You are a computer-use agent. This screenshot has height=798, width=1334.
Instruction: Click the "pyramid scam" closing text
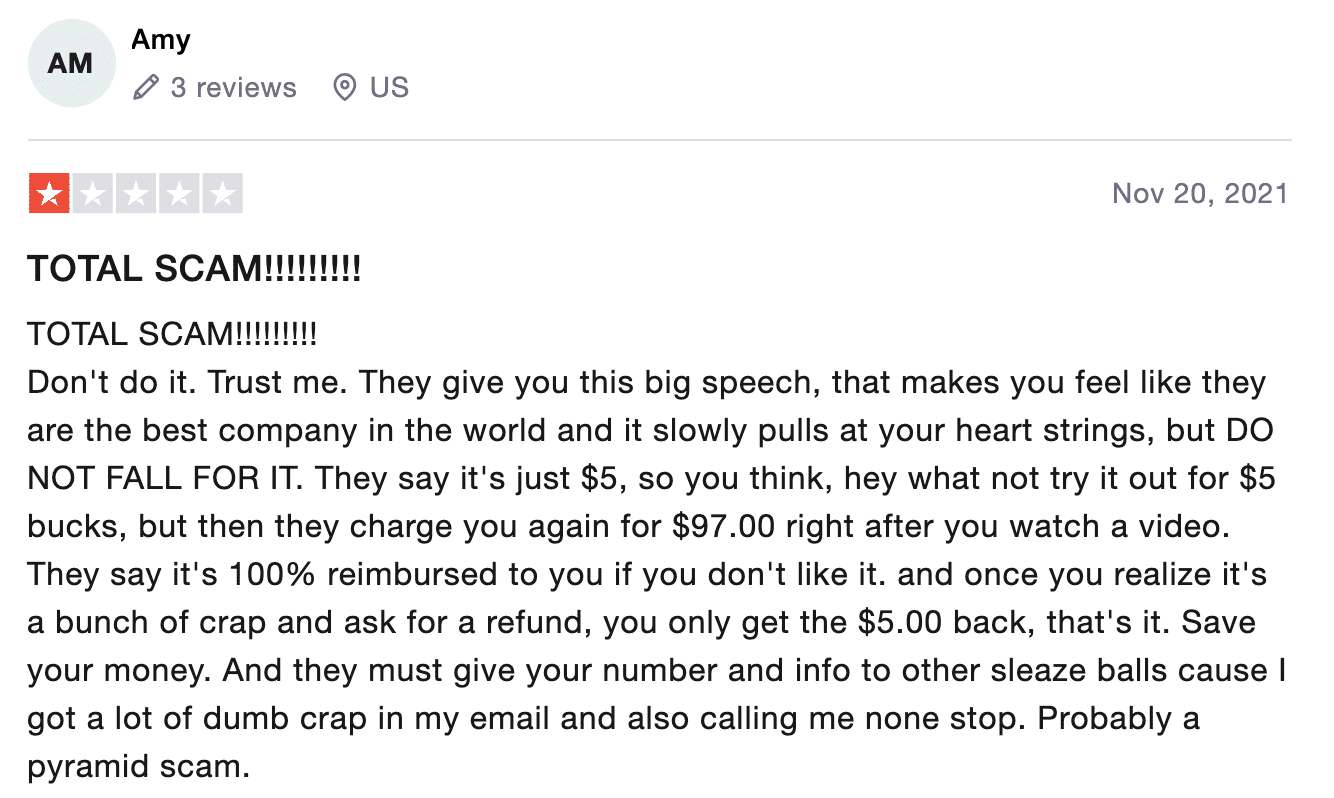coord(137,766)
